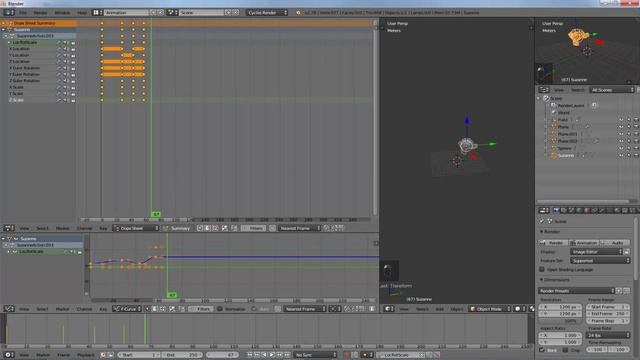This screenshot has width=640, height=360.
Task: Toggle visibility eye for Sphere in outliner
Action: [621, 148]
